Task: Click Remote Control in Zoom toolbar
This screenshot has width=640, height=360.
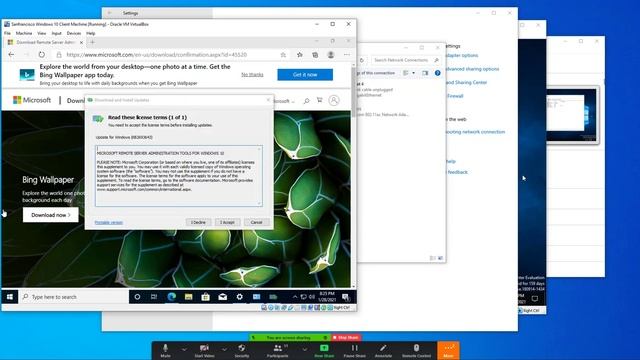Action: pyautogui.click(x=416, y=350)
